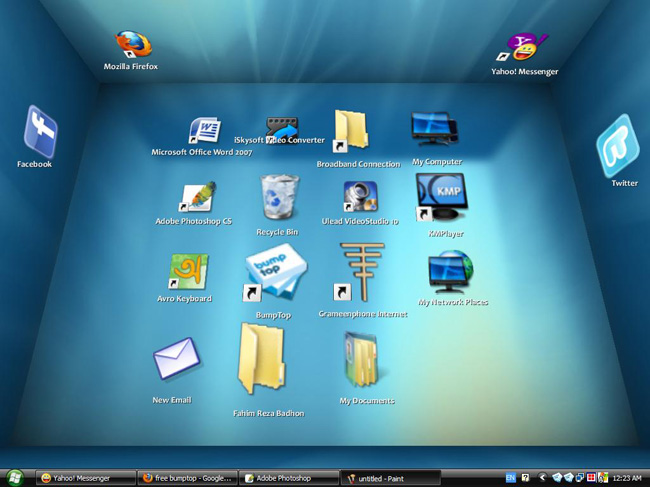This screenshot has width=650, height=487.
Task: Click the EN language indicator
Action: pos(511,478)
